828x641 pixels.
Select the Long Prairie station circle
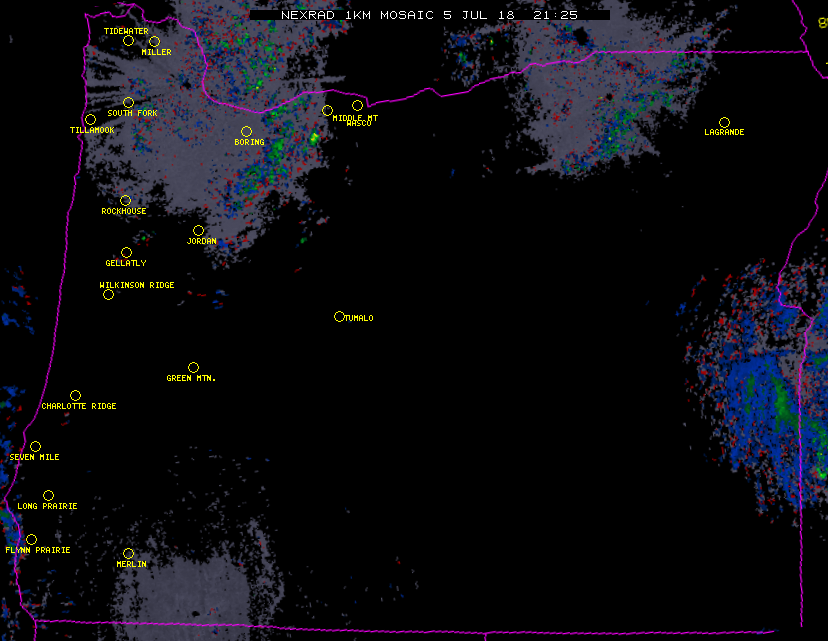[x=48, y=496]
